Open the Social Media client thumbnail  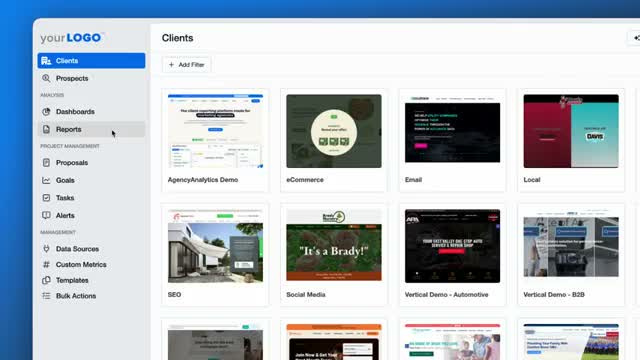click(x=334, y=246)
